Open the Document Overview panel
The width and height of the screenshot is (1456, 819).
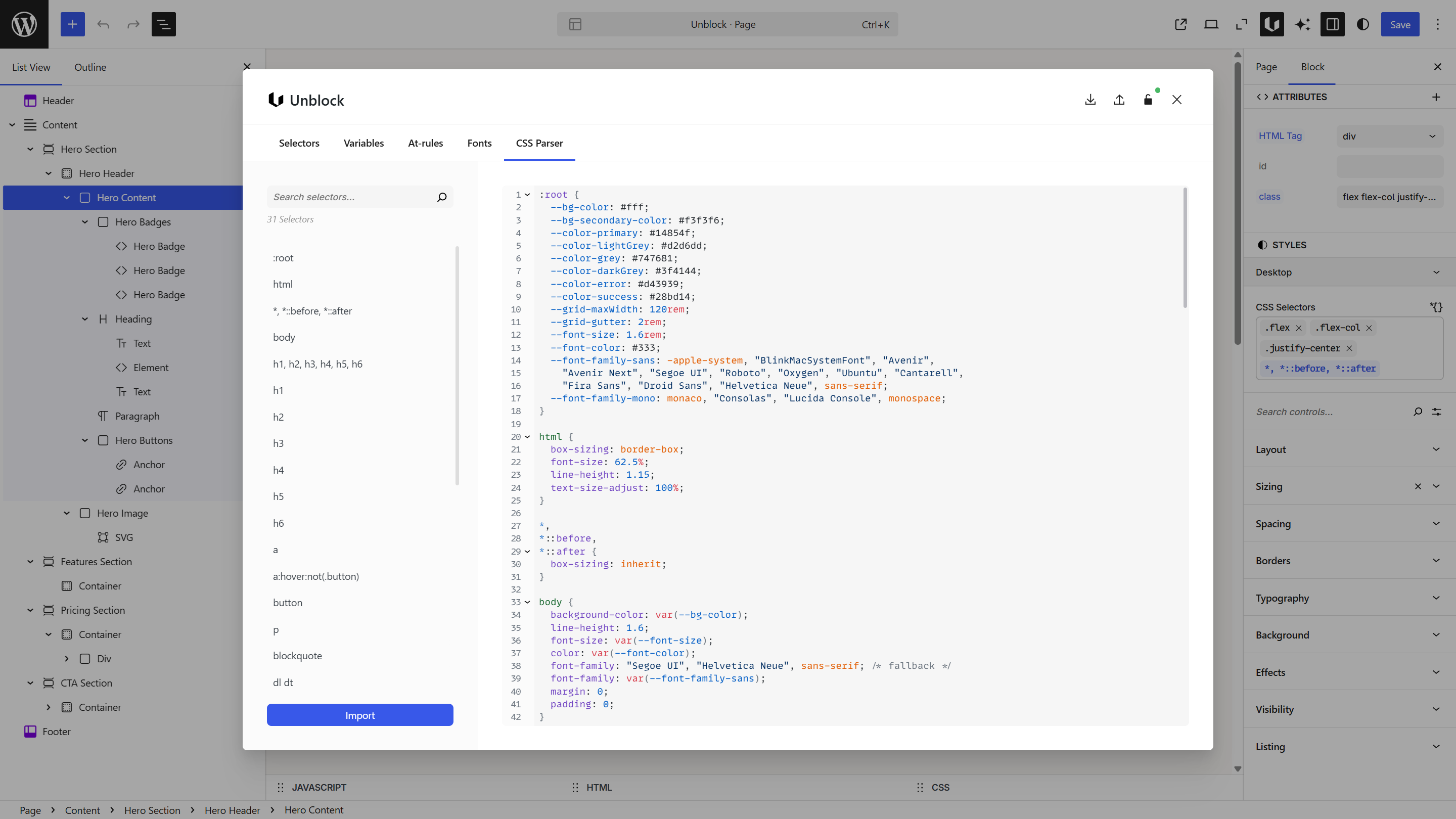(163, 24)
